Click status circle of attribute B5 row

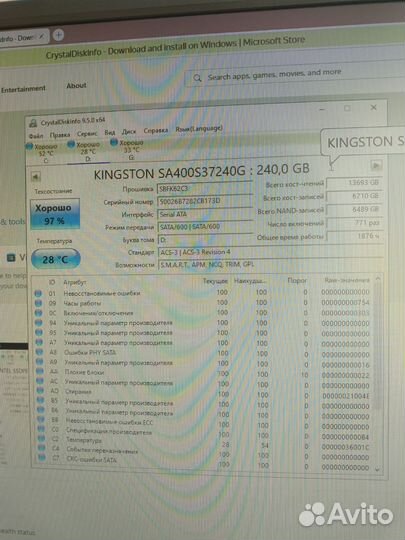41,400
